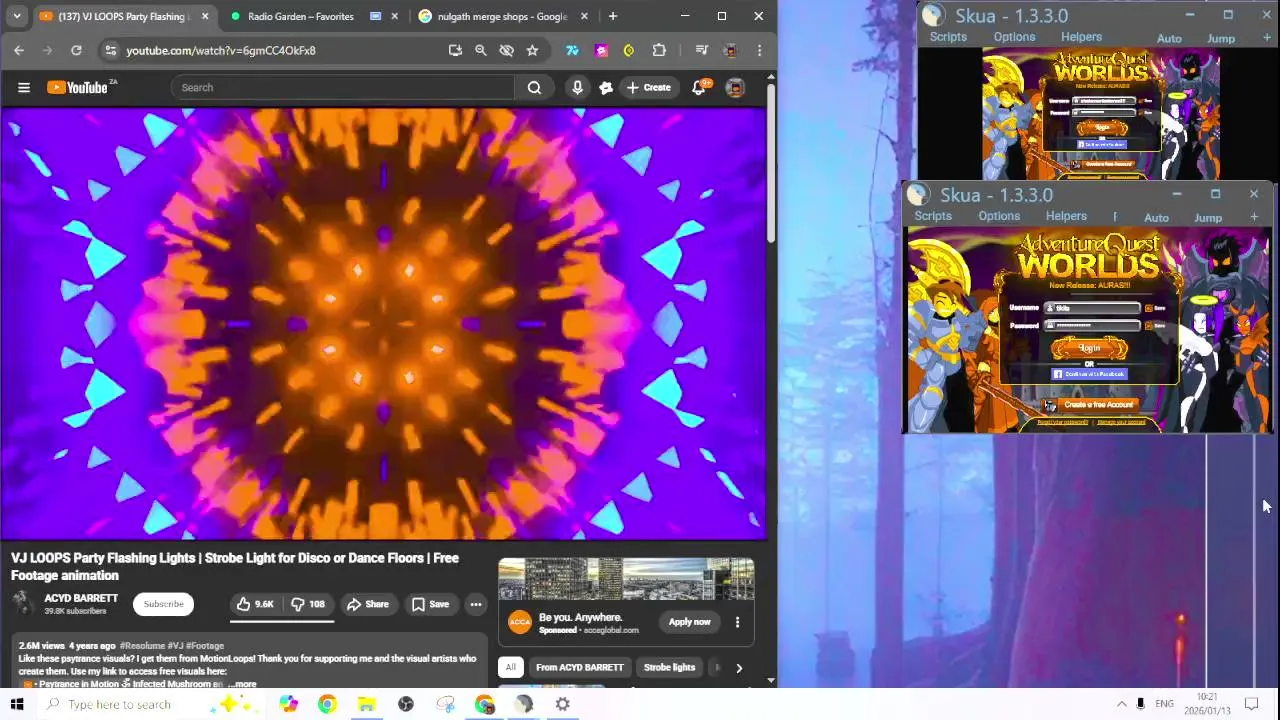Viewport: 1280px width, 720px height.
Task: Click the install app icon in address bar
Action: (x=455, y=50)
